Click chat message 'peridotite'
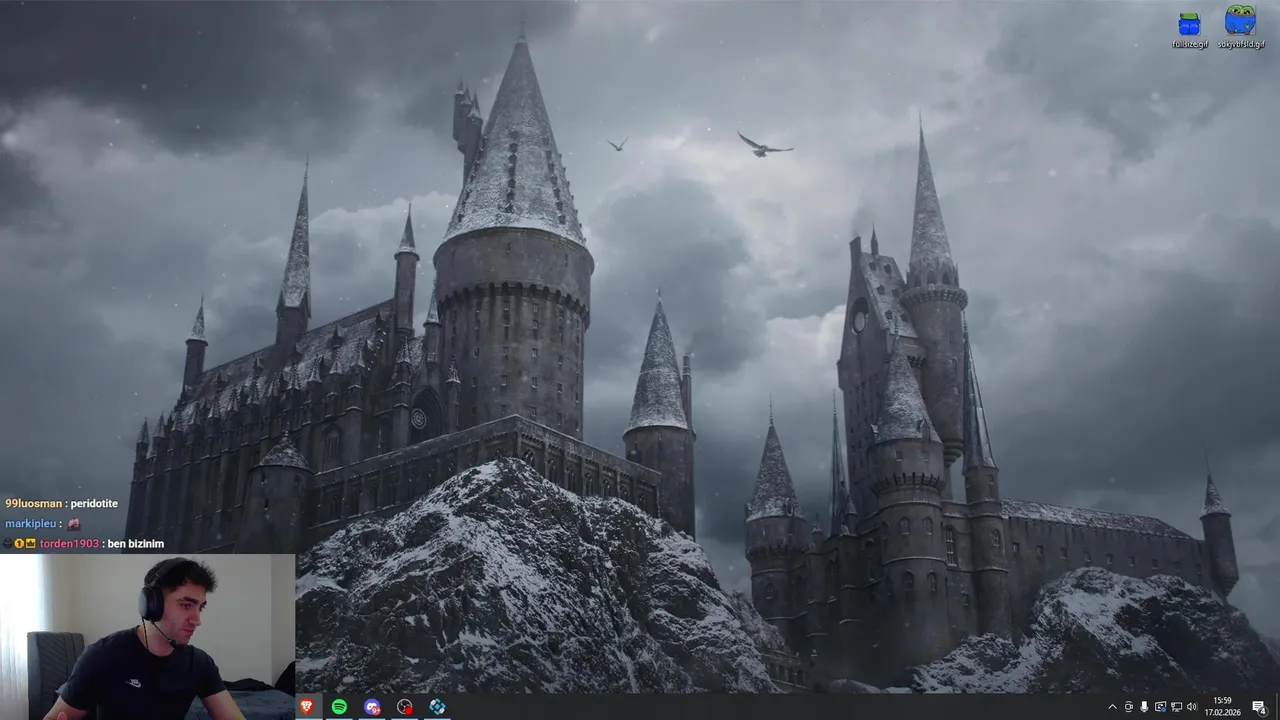1280x720 pixels. pyautogui.click(x=95, y=504)
